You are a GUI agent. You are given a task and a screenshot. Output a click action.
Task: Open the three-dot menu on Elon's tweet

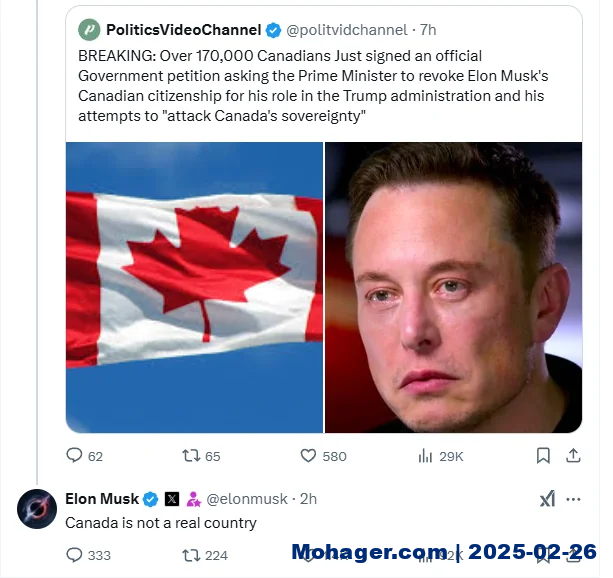point(573,499)
